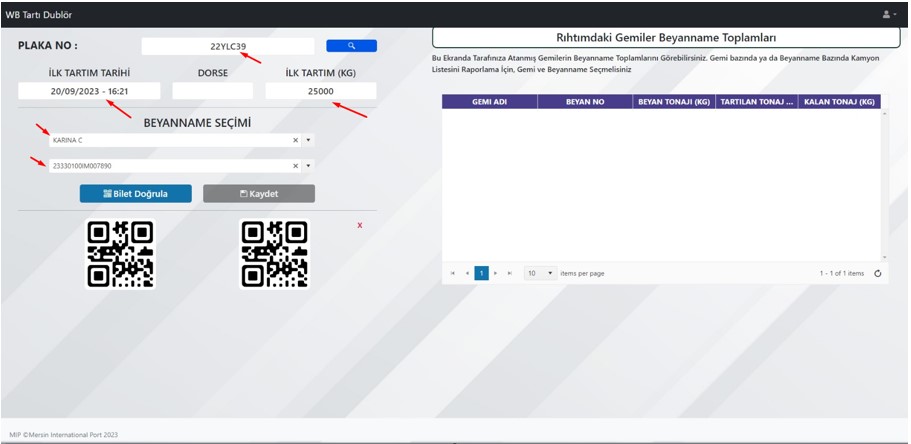Click the MIP ©Mersin International Port 2023 footer

(x=64, y=435)
